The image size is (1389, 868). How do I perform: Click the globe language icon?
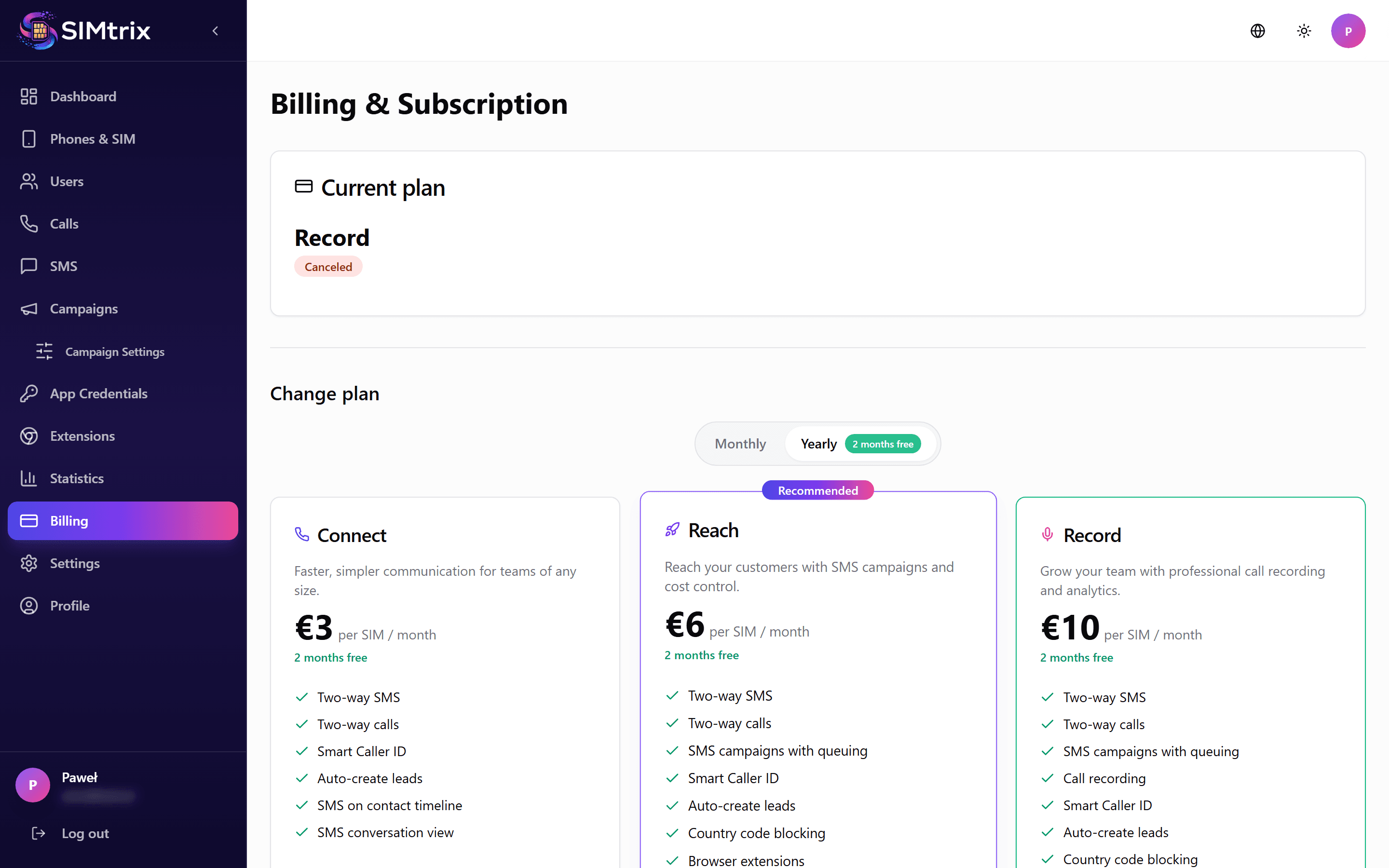pos(1257,31)
